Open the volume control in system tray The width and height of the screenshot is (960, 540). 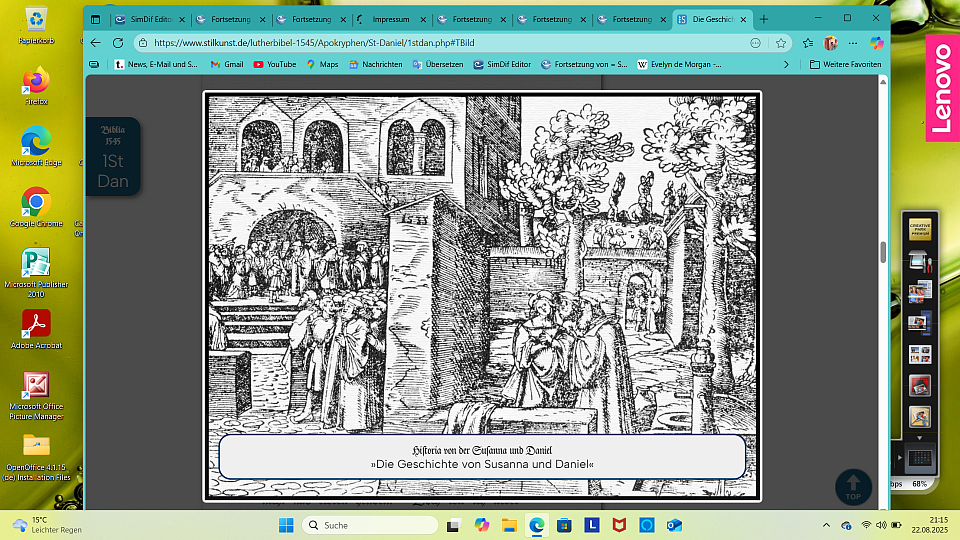(x=882, y=525)
